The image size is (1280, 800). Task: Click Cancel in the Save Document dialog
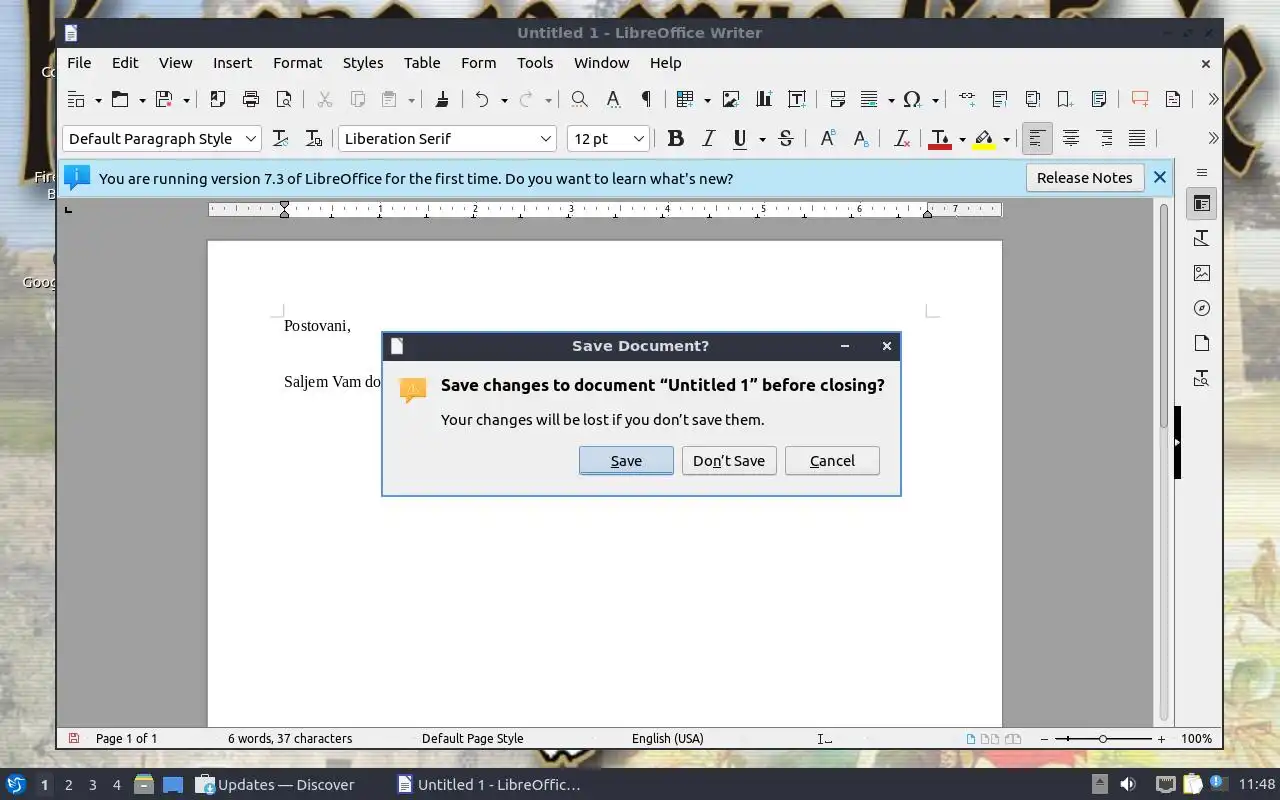pos(832,461)
